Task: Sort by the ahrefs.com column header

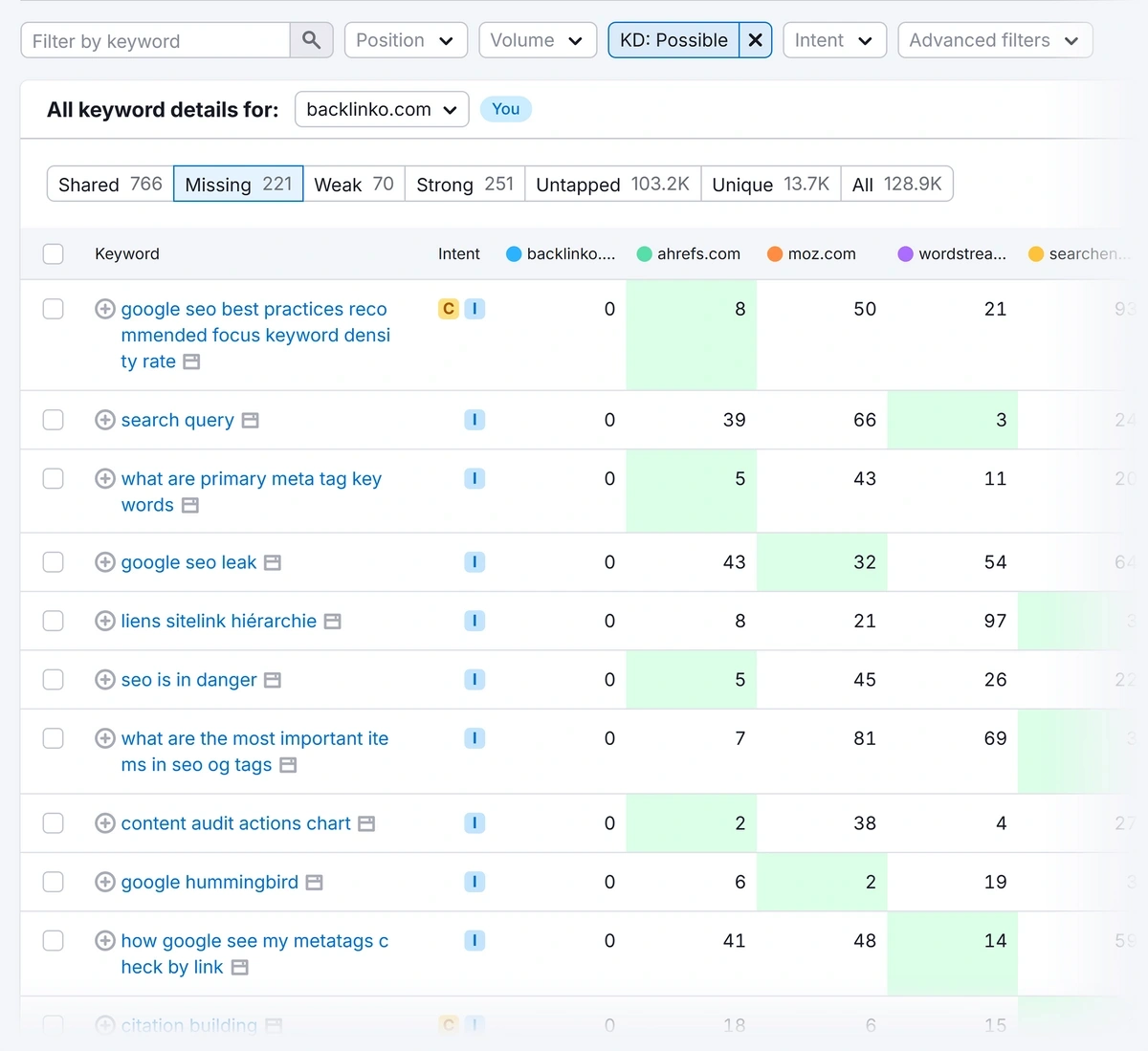Action: [x=688, y=253]
